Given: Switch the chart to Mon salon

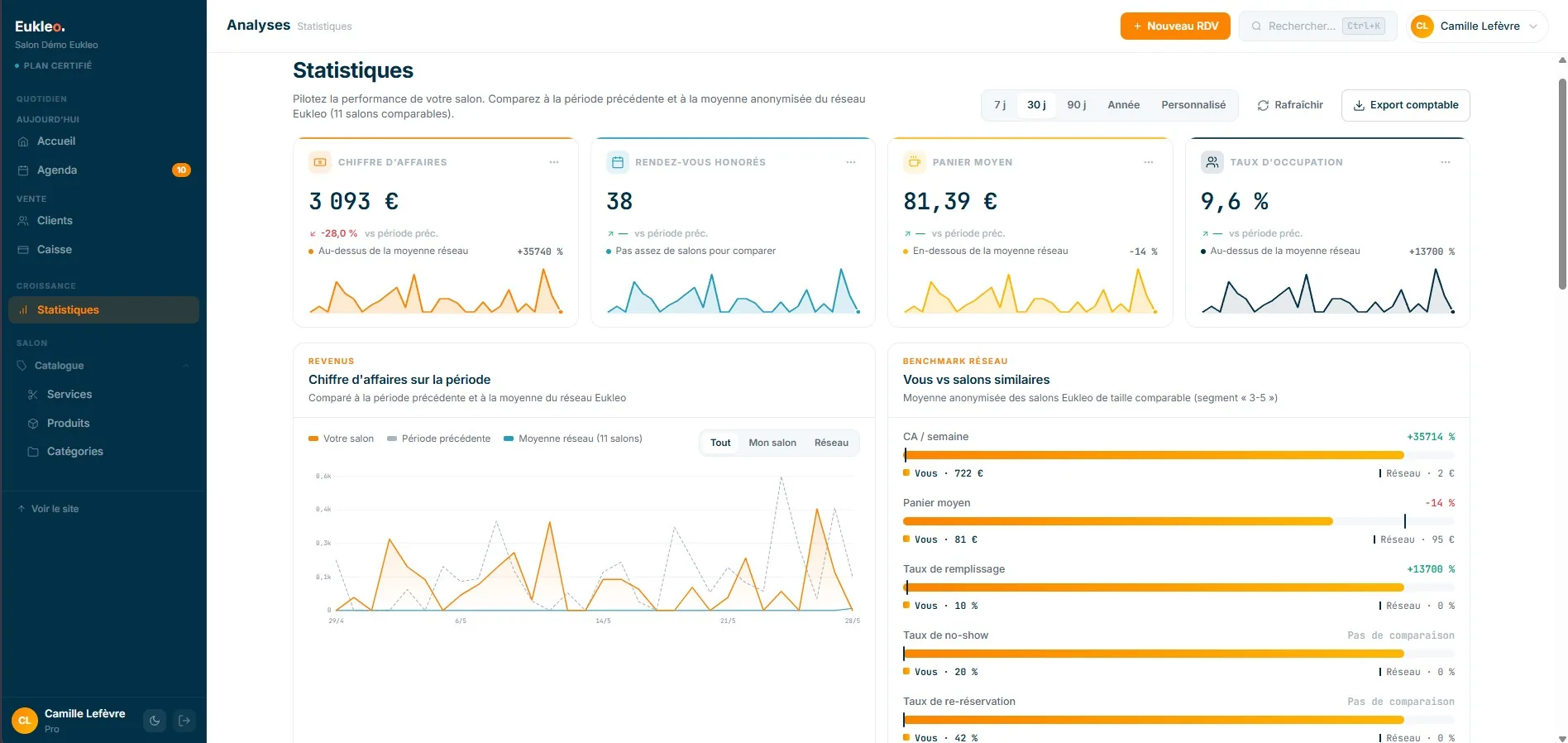Looking at the screenshot, I should coord(772,443).
